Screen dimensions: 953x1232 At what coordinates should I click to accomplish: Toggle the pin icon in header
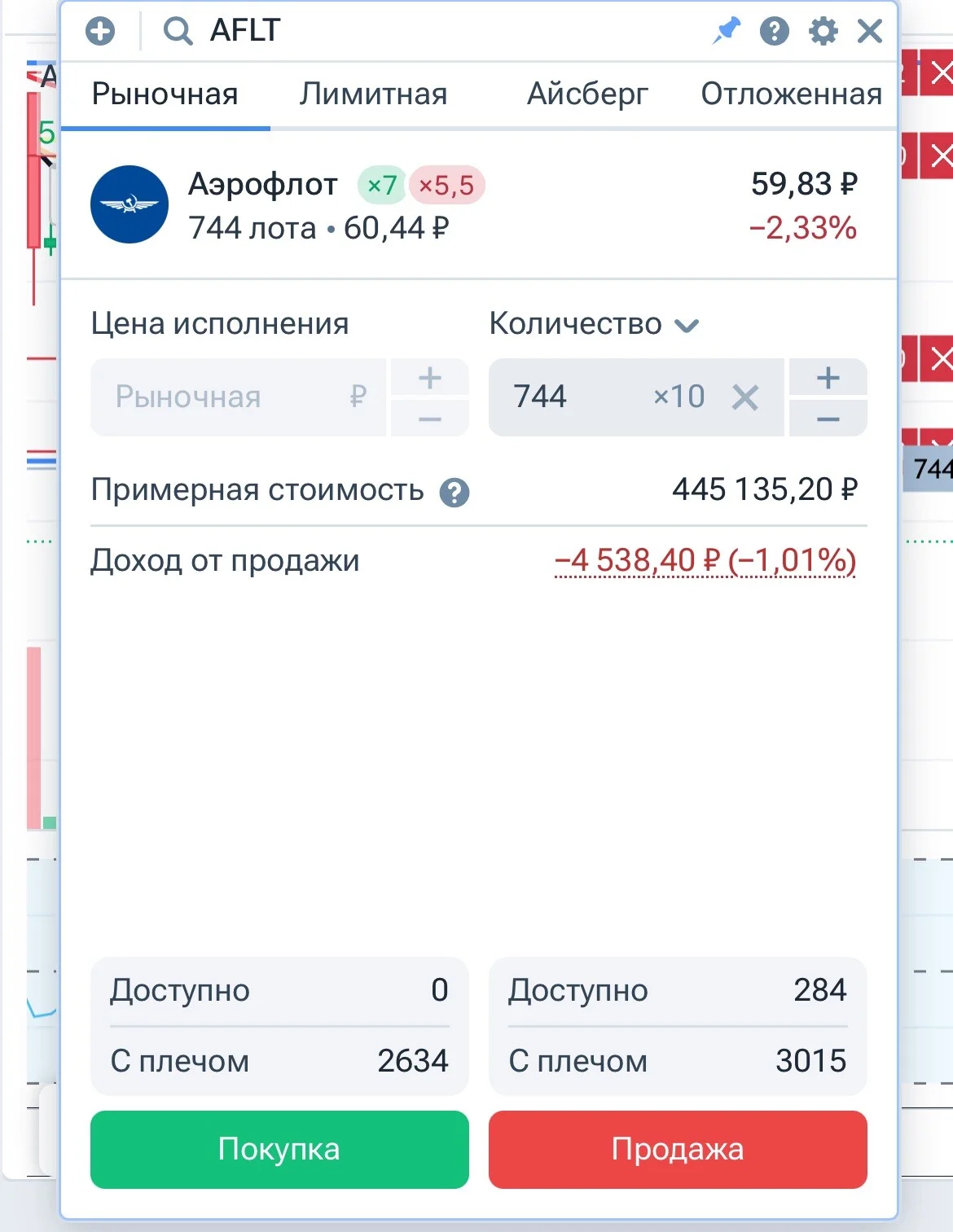[x=726, y=31]
